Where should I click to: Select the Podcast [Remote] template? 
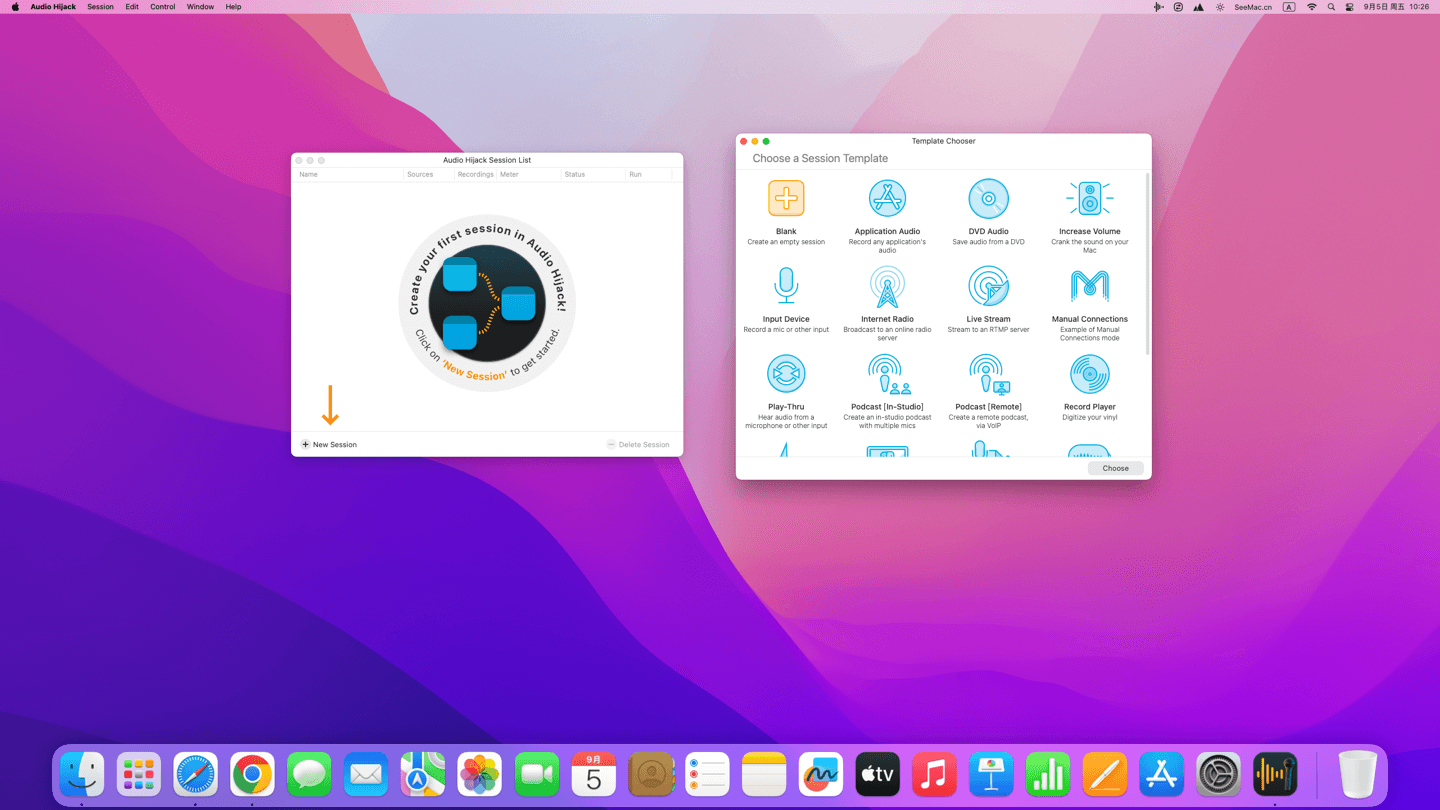click(988, 375)
